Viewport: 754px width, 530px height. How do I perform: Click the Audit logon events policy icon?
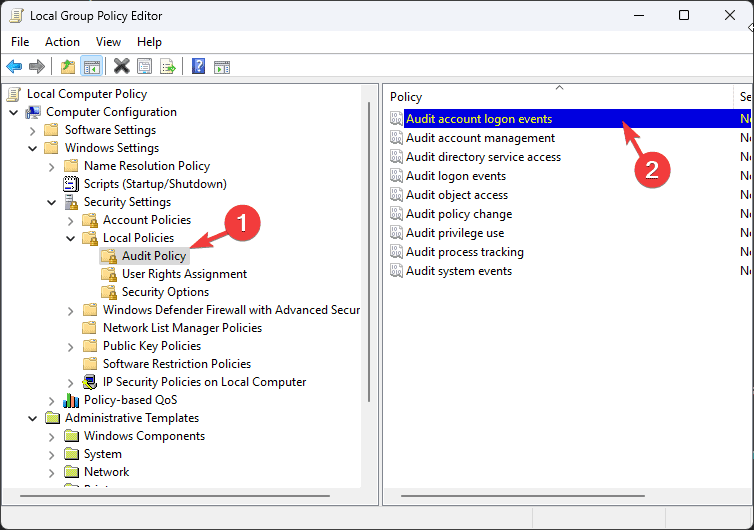coord(396,176)
